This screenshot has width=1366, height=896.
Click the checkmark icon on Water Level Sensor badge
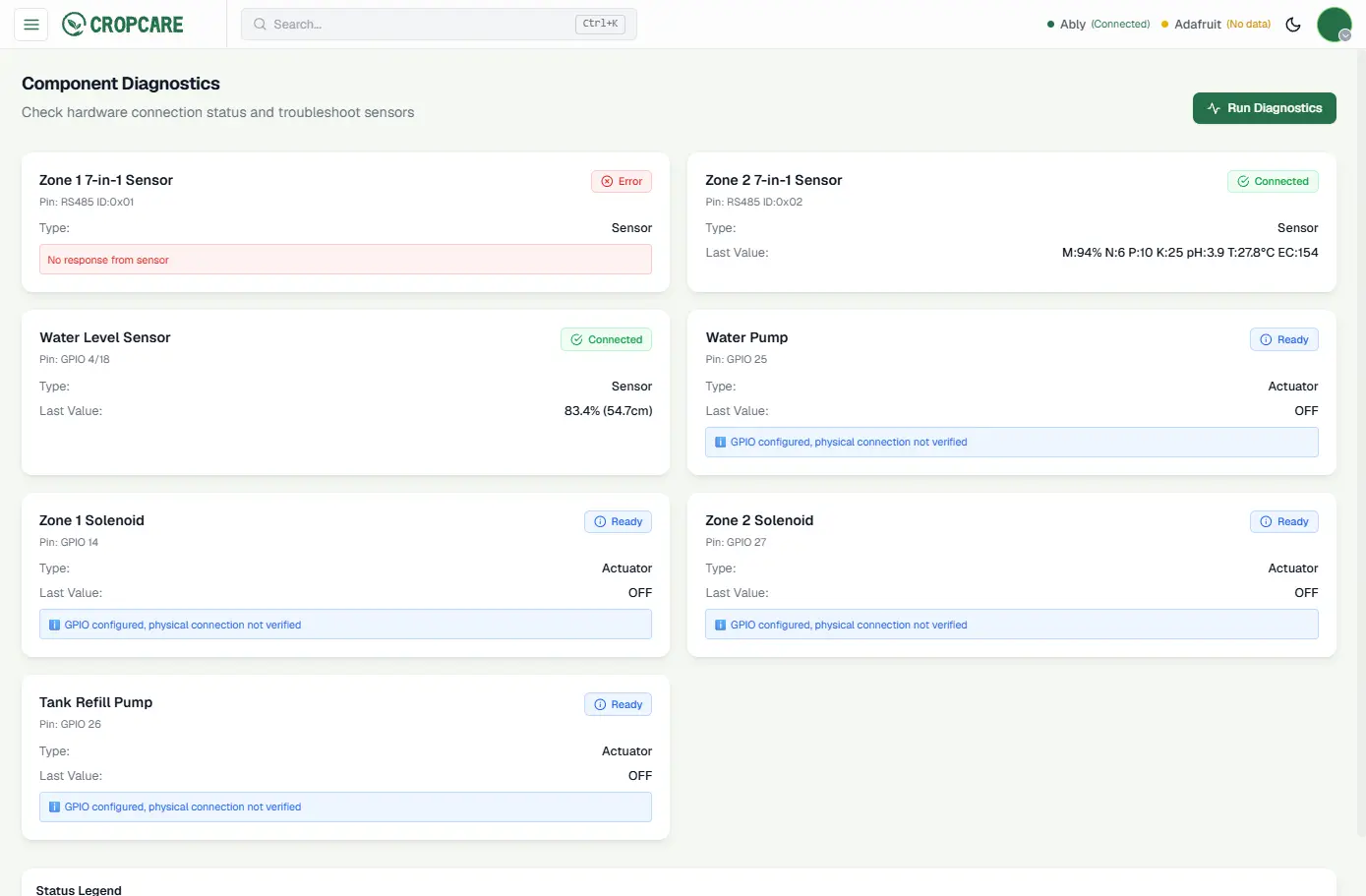[x=576, y=339]
